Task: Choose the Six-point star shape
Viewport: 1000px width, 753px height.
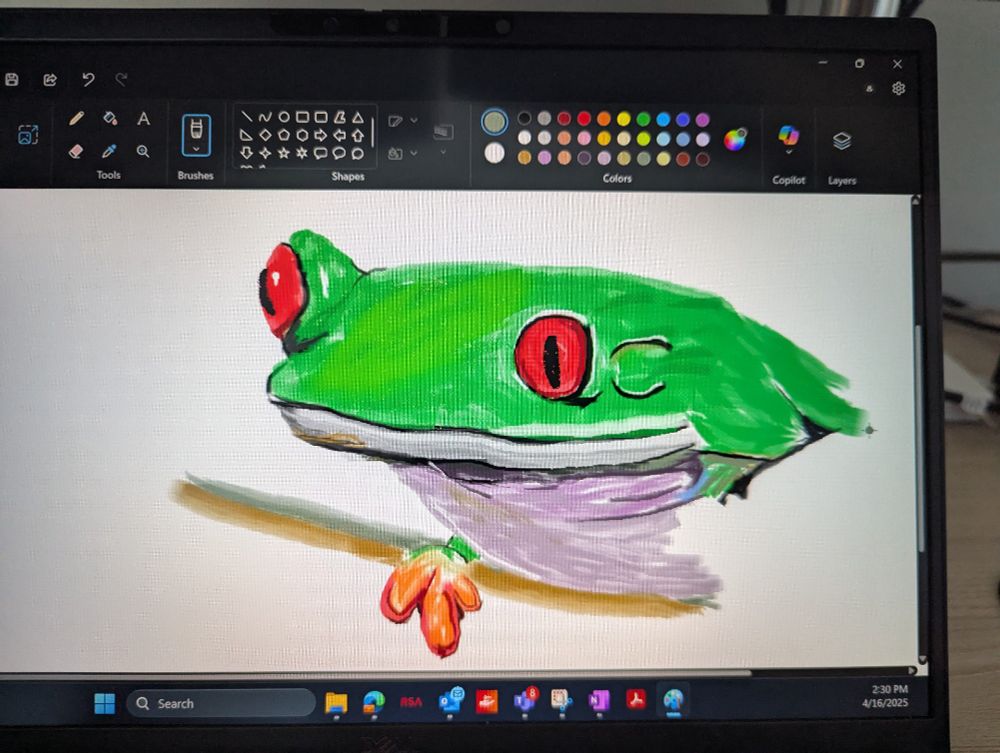Action: (x=302, y=153)
